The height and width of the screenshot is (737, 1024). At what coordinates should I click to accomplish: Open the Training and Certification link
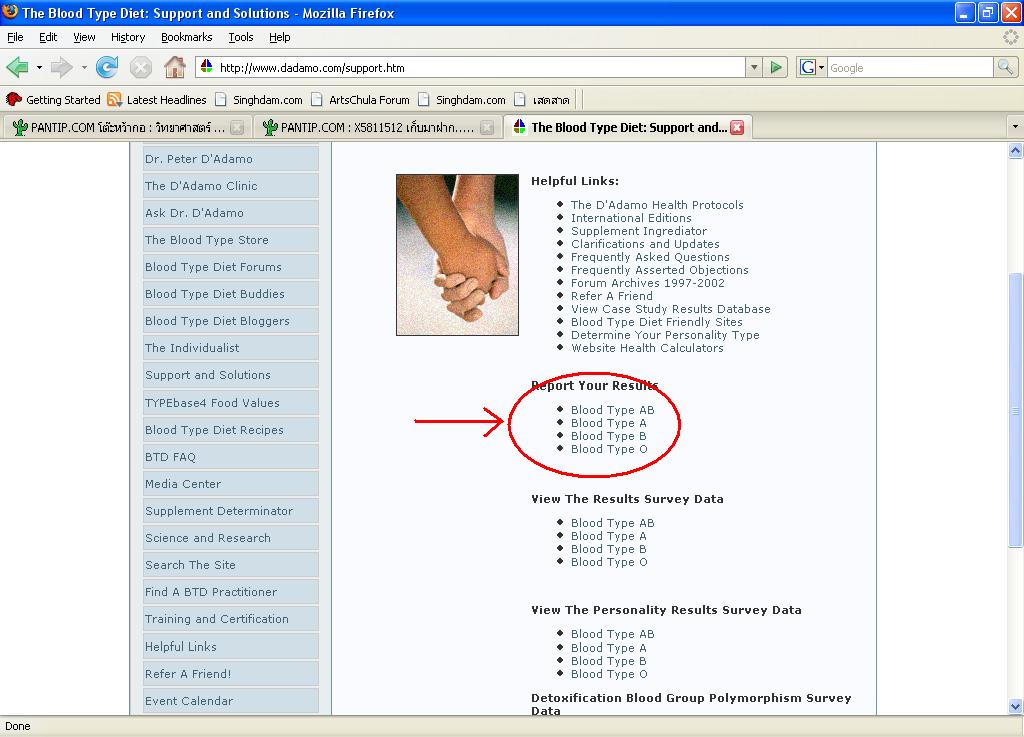pos(231,619)
